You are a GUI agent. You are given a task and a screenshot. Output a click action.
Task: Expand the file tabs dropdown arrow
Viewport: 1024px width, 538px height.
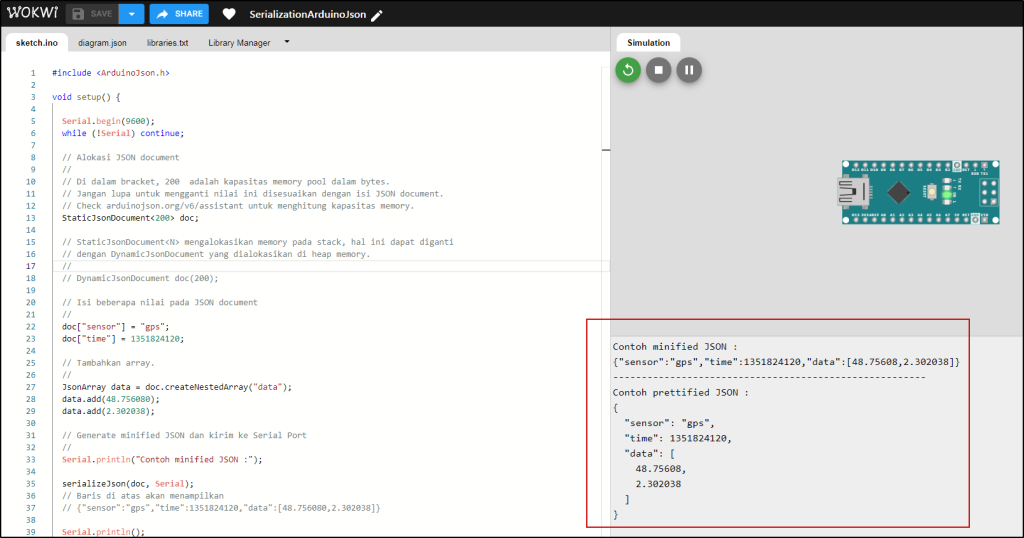(x=287, y=42)
